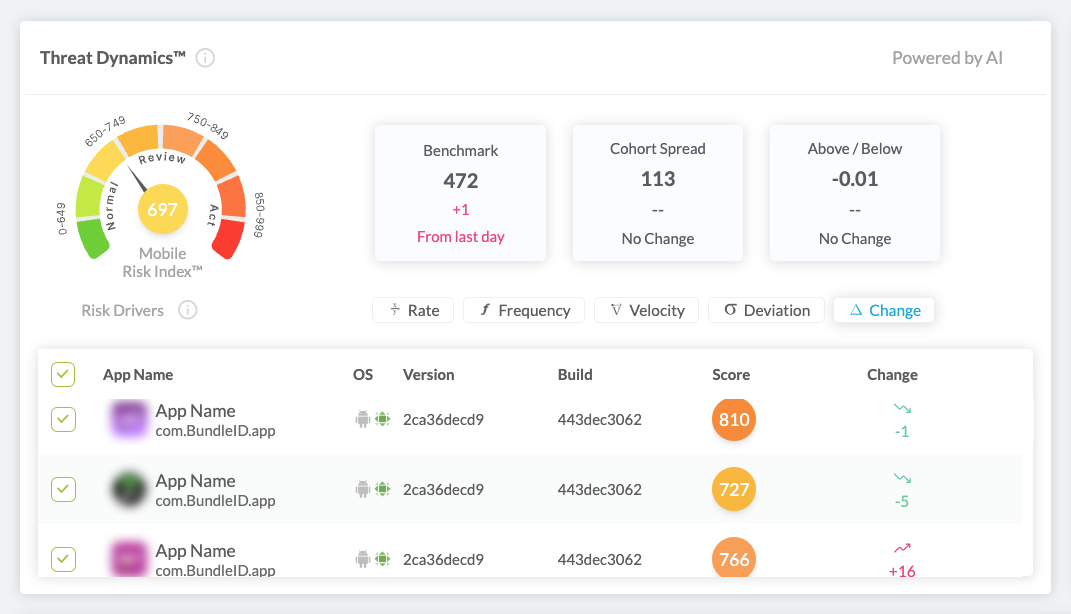Click info icon beside Risk Drivers
This screenshot has width=1071, height=614.
point(187,310)
